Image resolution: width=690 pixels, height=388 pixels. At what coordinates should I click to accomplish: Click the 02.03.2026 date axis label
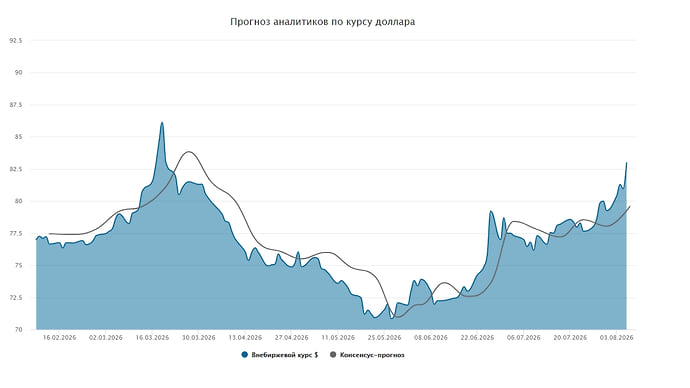pos(106,338)
